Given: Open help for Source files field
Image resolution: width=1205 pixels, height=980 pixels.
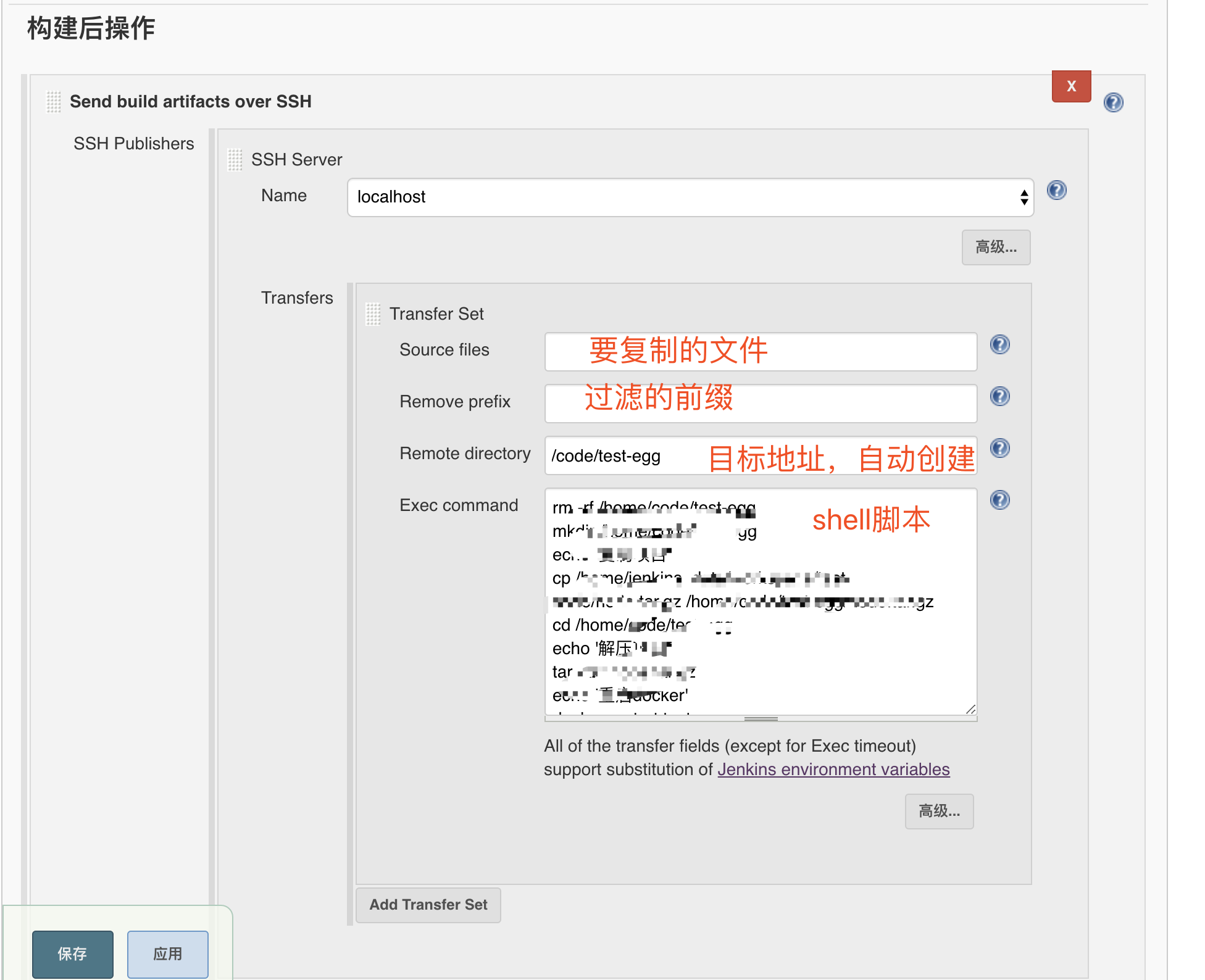Looking at the screenshot, I should click(999, 344).
